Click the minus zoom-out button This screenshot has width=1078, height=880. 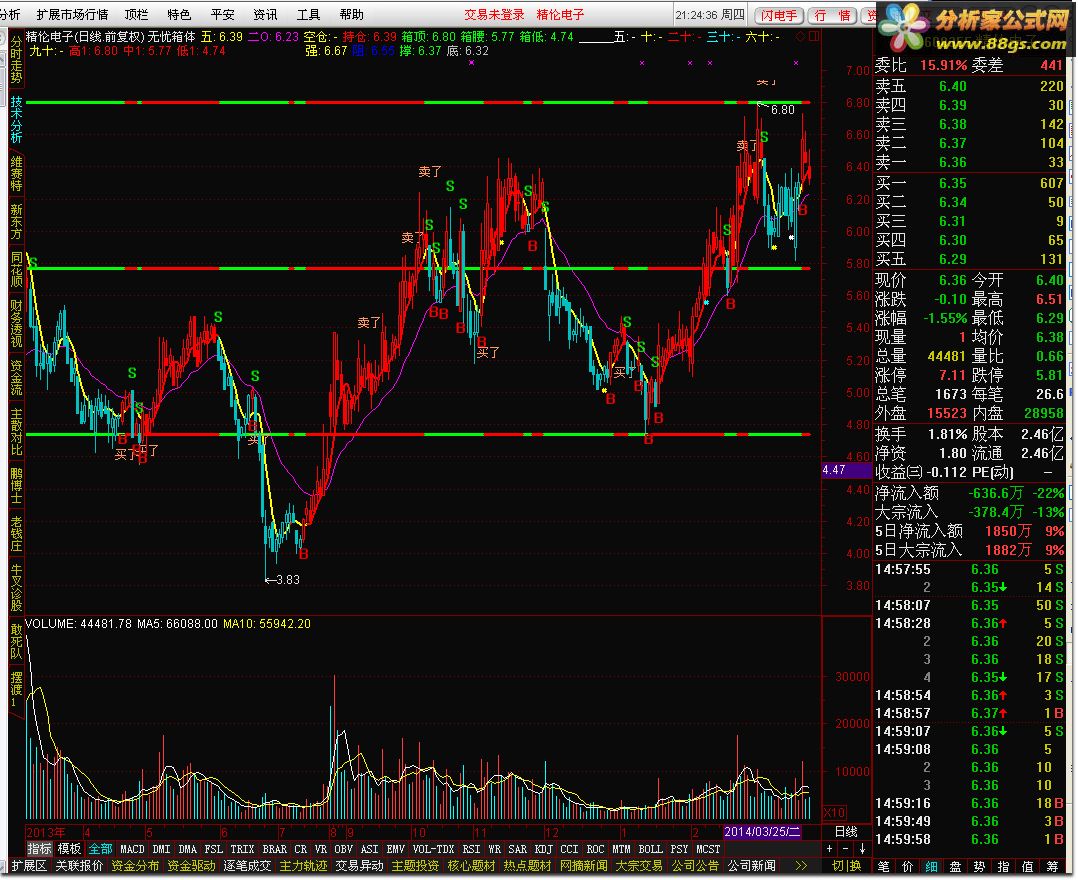(846, 849)
